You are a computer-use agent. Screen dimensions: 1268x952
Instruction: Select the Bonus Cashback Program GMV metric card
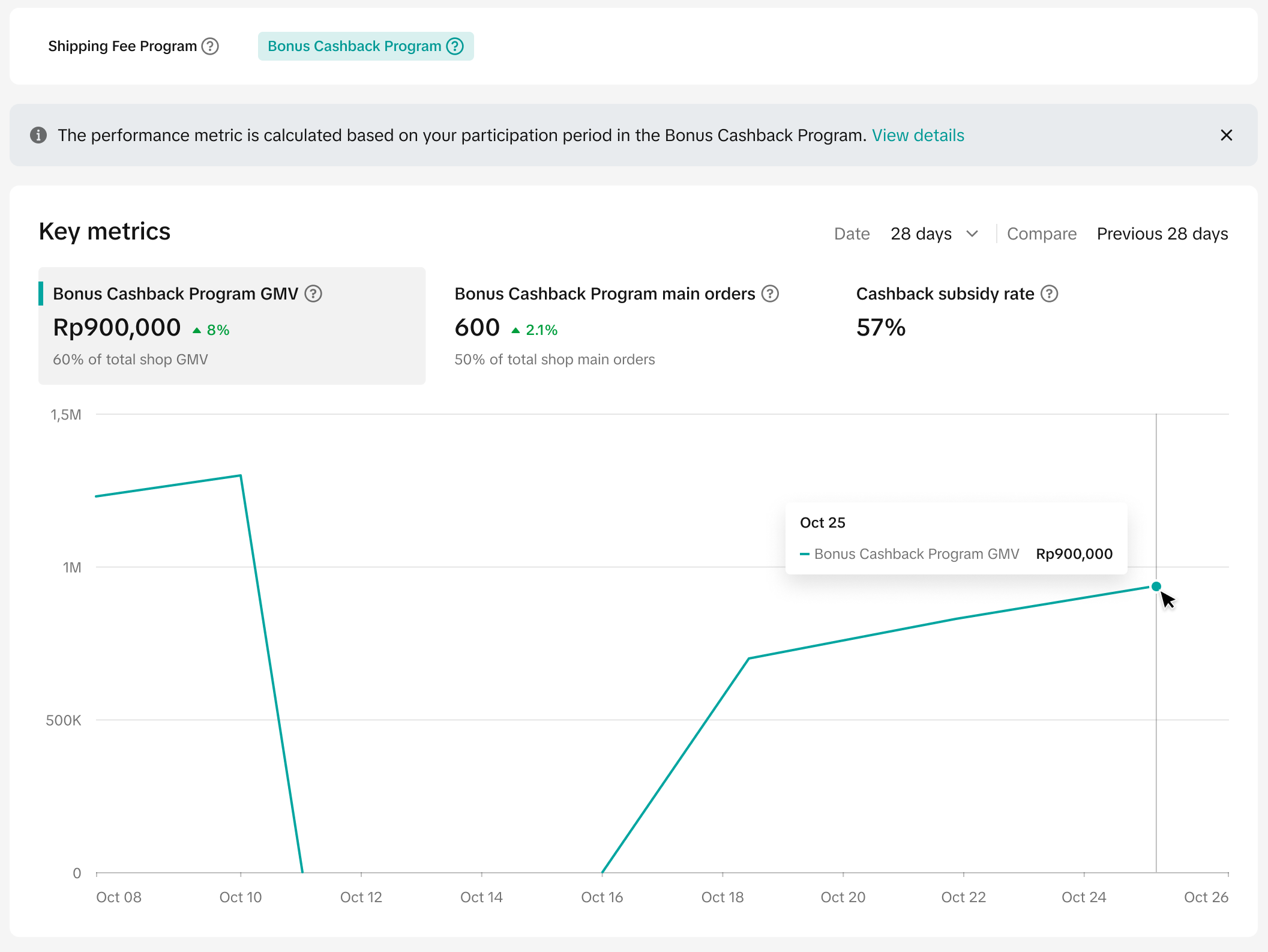pyautogui.click(x=232, y=325)
